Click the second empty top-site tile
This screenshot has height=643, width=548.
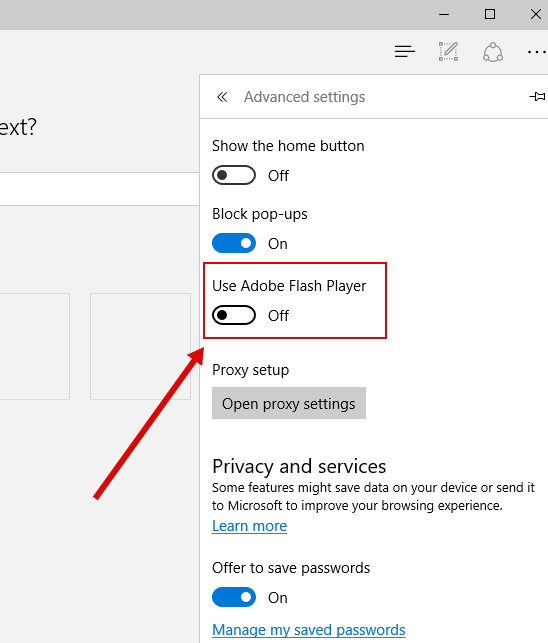[x=140, y=346]
